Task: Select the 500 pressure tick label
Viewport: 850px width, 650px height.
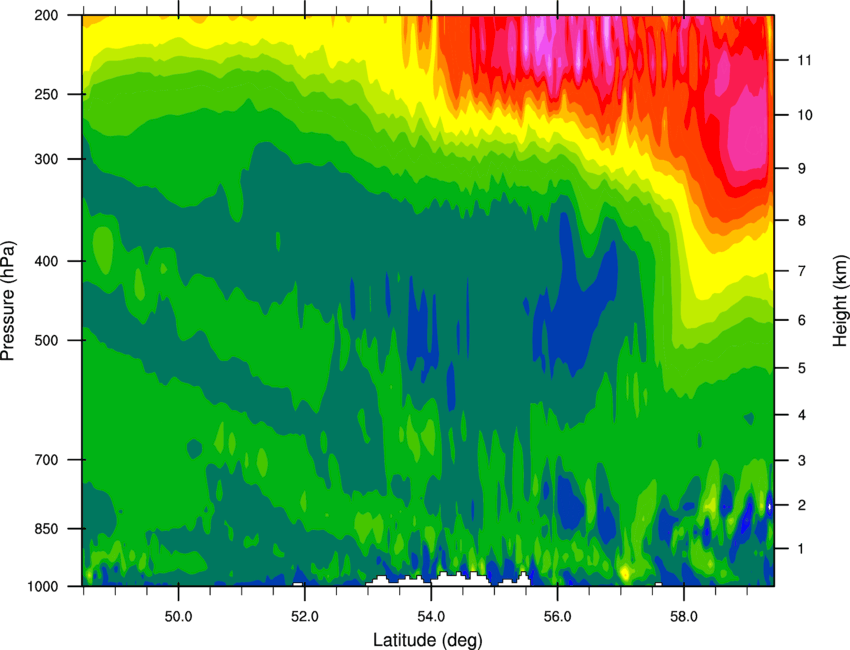Action: [47, 340]
